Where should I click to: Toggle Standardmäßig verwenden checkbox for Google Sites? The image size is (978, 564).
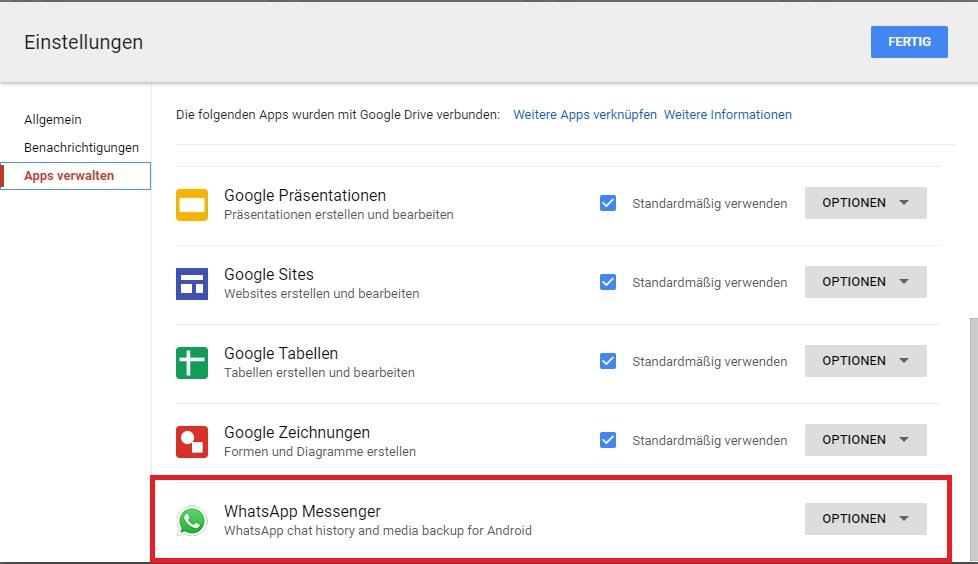pos(608,282)
